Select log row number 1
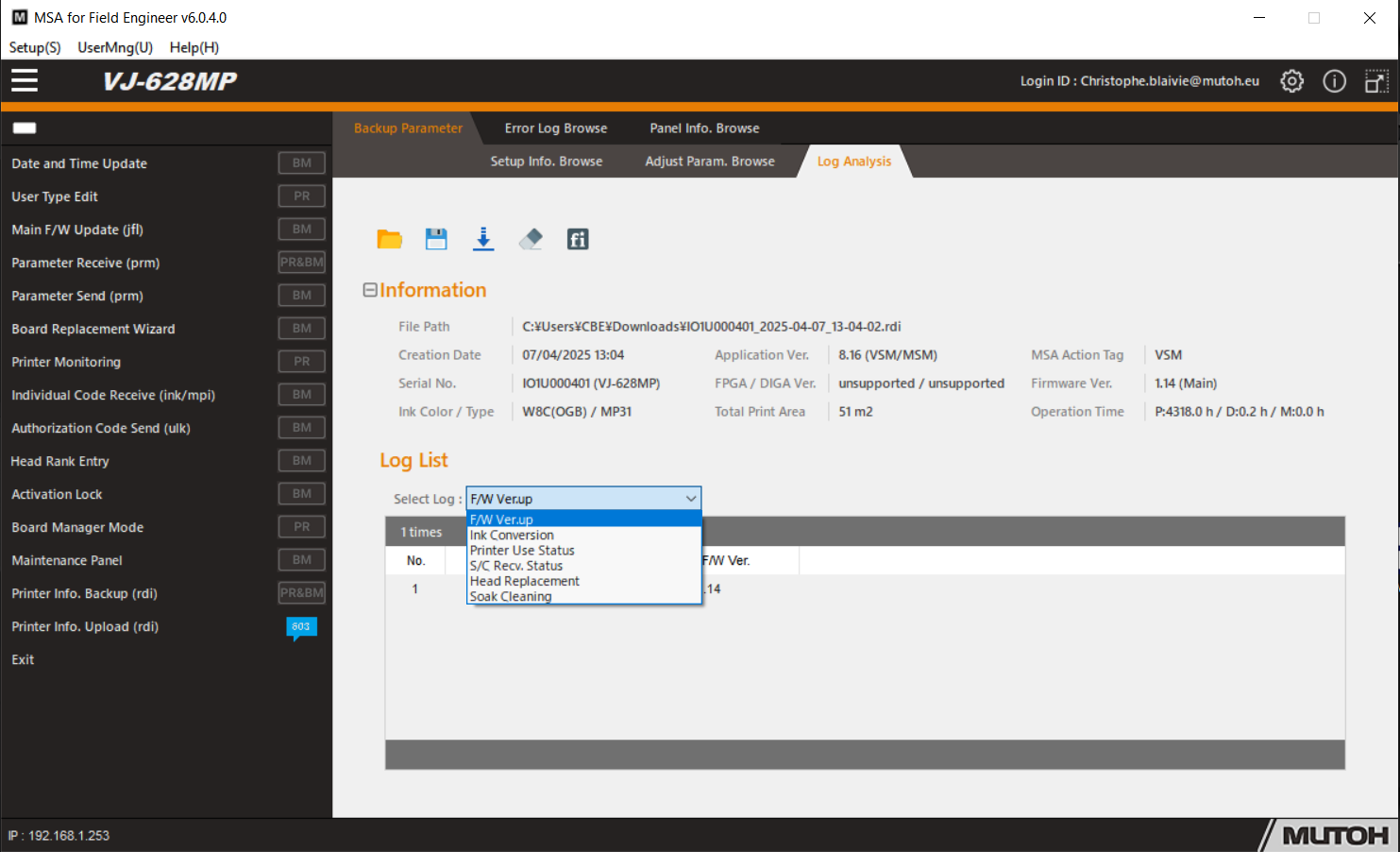This screenshot has width=1400, height=852. click(414, 588)
